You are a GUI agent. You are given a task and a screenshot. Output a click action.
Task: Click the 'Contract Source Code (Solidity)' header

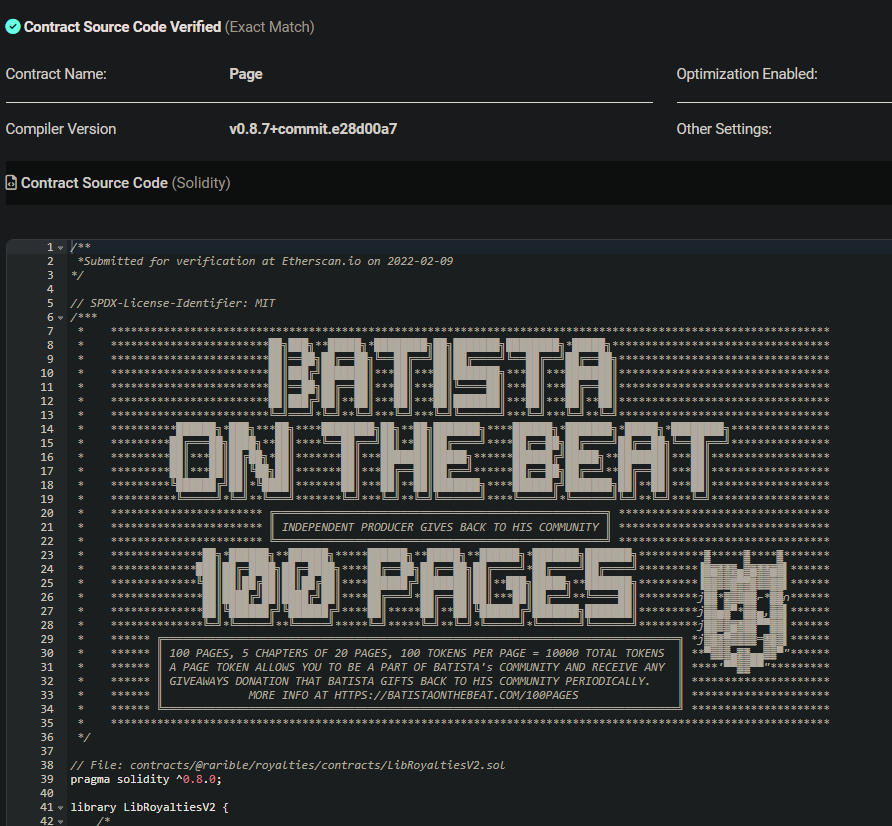click(126, 183)
